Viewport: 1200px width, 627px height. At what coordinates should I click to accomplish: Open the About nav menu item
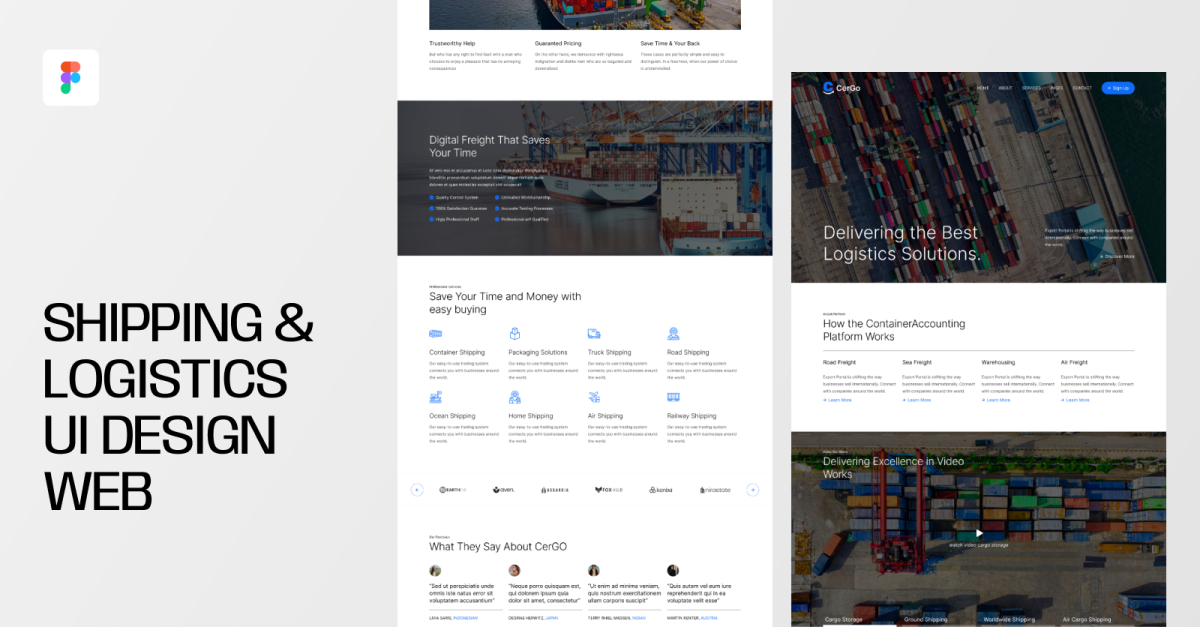1005,88
